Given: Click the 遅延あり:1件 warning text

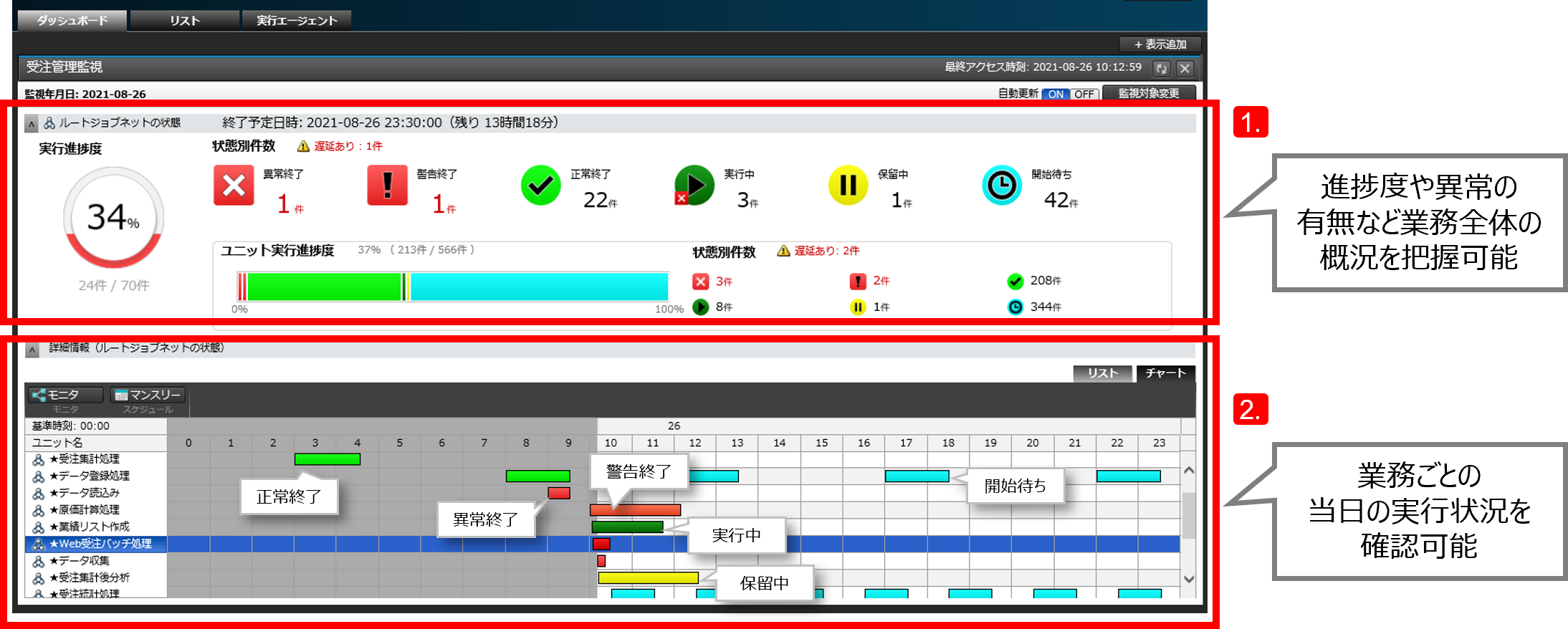Looking at the screenshot, I should [348, 146].
